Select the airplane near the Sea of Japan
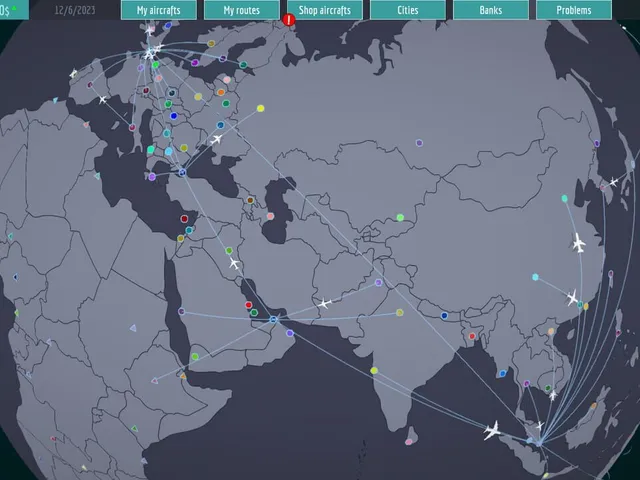Image resolution: width=640 pixels, height=480 pixels. pos(613,182)
